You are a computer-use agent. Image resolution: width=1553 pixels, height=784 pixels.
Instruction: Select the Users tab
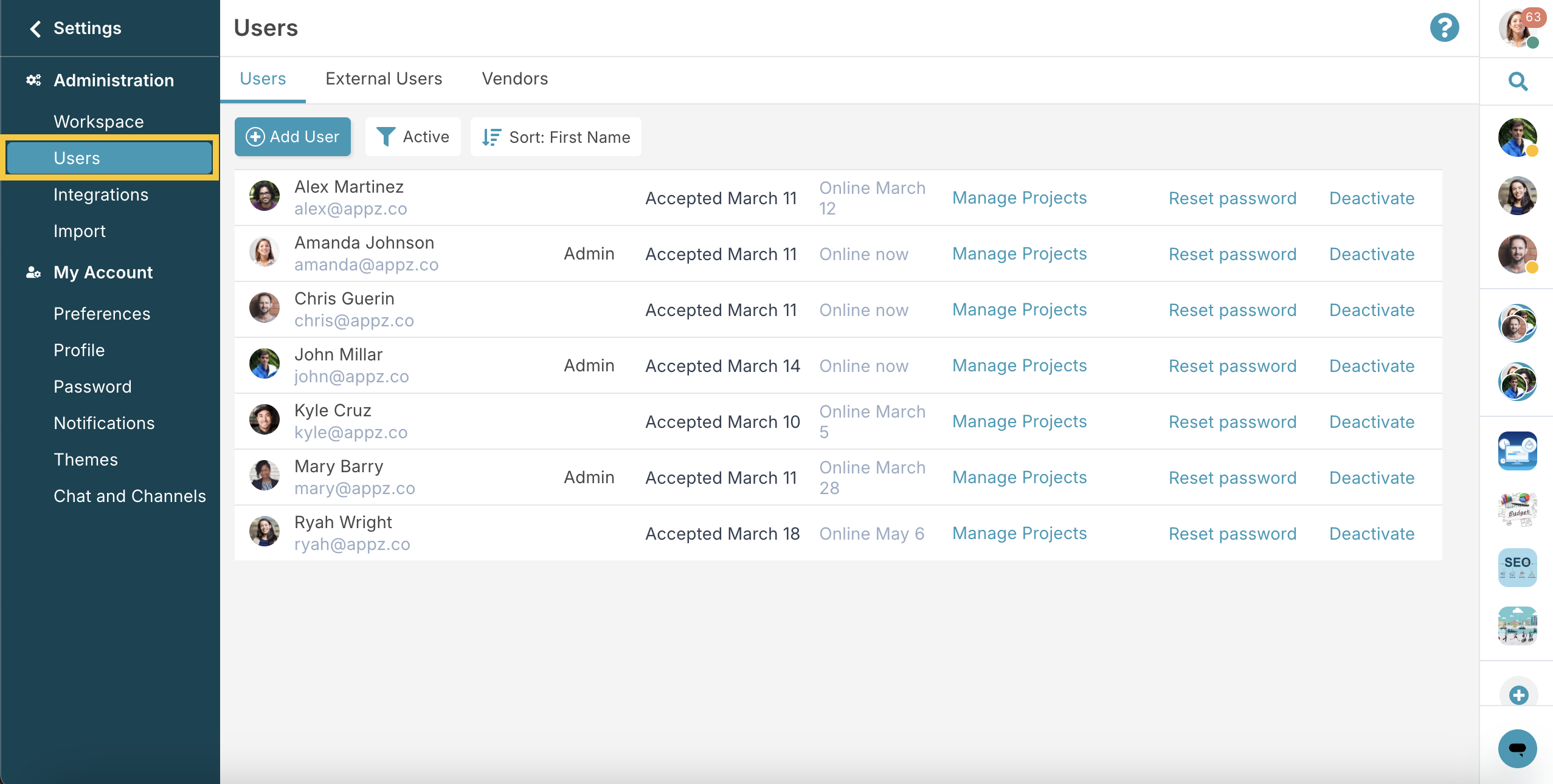pyautogui.click(x=263, y=79)
